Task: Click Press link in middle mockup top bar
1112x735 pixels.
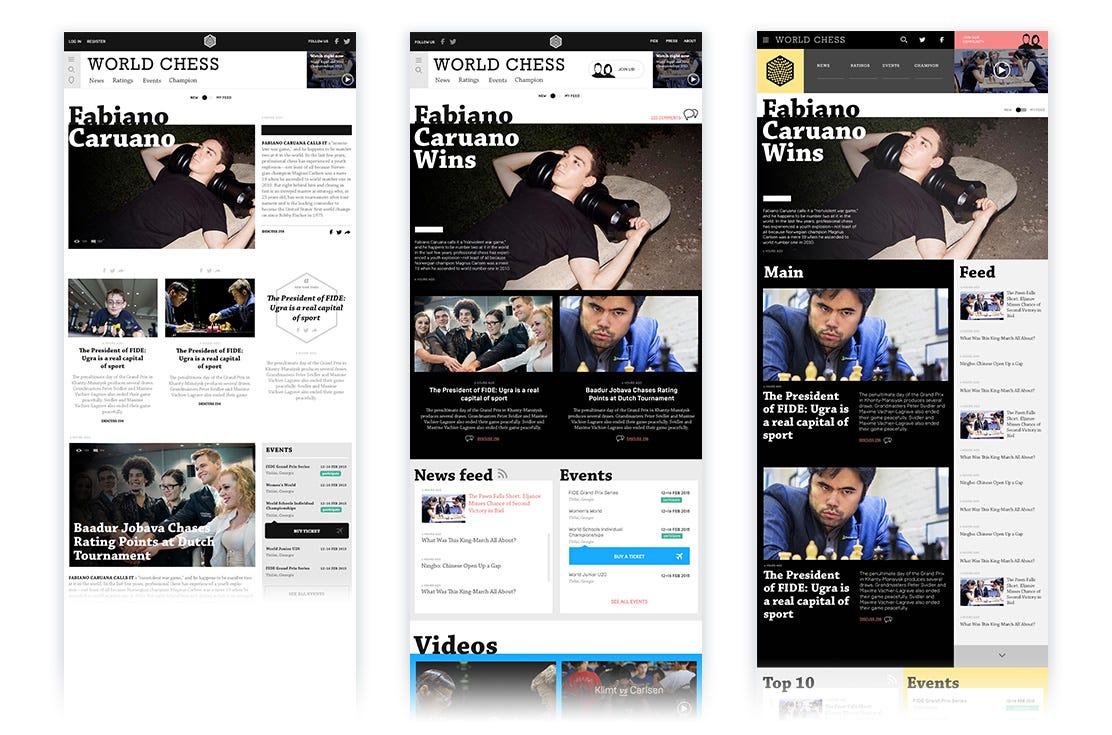Action: coord(672,41)
